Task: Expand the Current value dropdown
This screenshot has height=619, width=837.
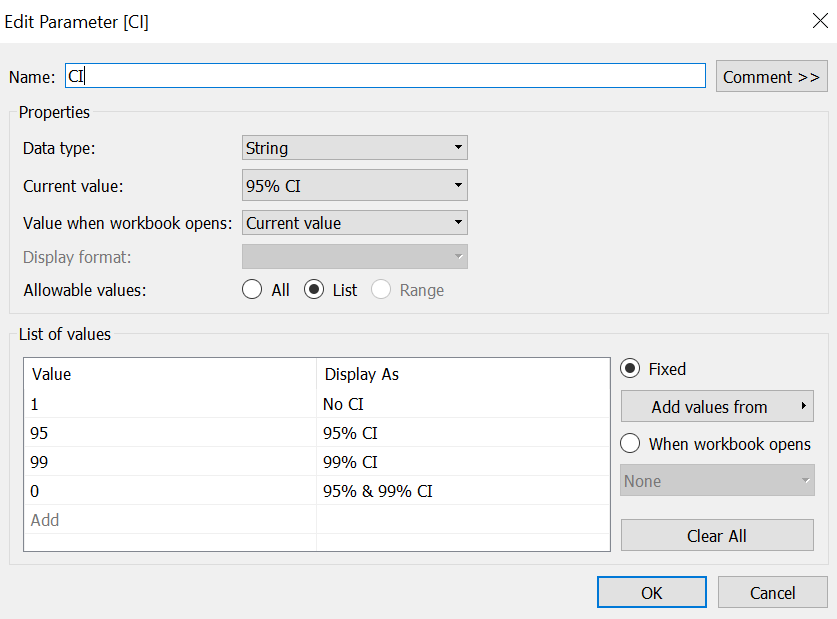Action: (x=354, y=185)
